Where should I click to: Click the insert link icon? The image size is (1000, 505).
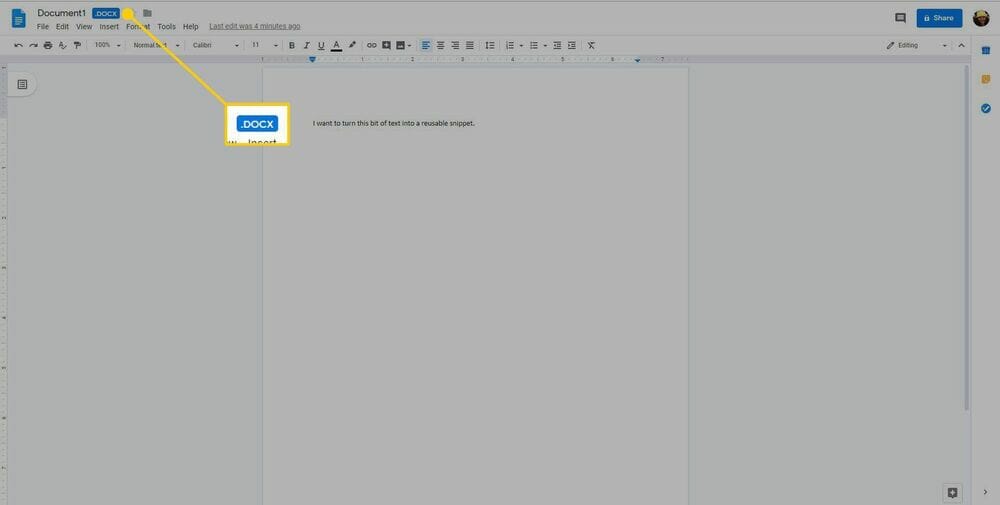point(371,45)
